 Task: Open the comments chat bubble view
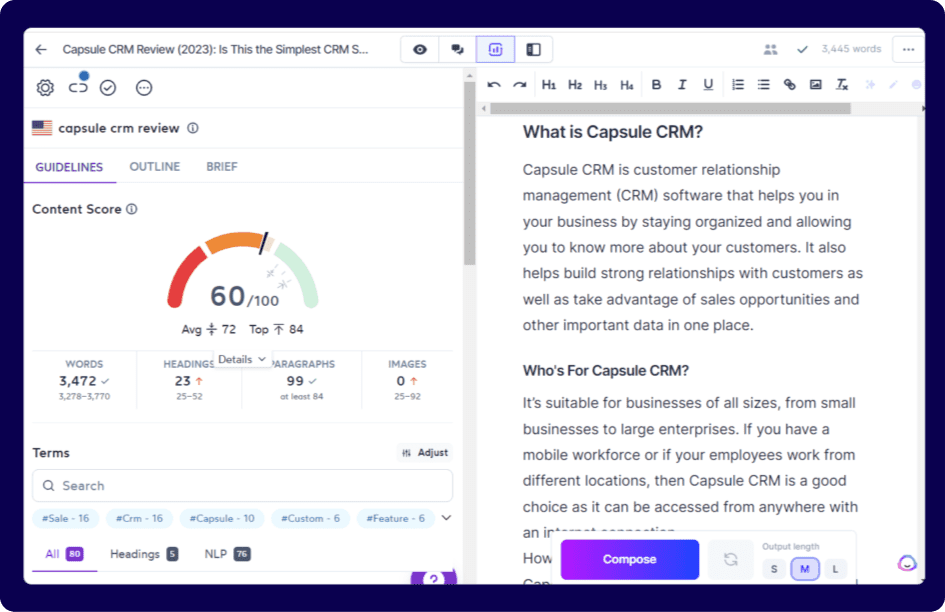[457, 49]
